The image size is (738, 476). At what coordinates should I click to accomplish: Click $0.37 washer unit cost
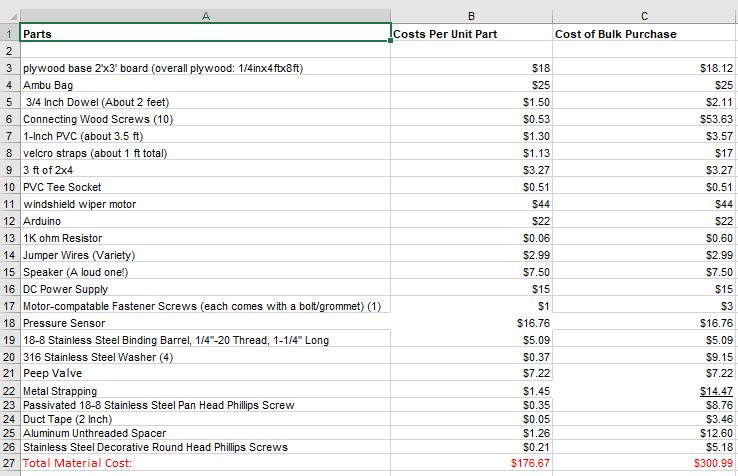pos(472,356)
